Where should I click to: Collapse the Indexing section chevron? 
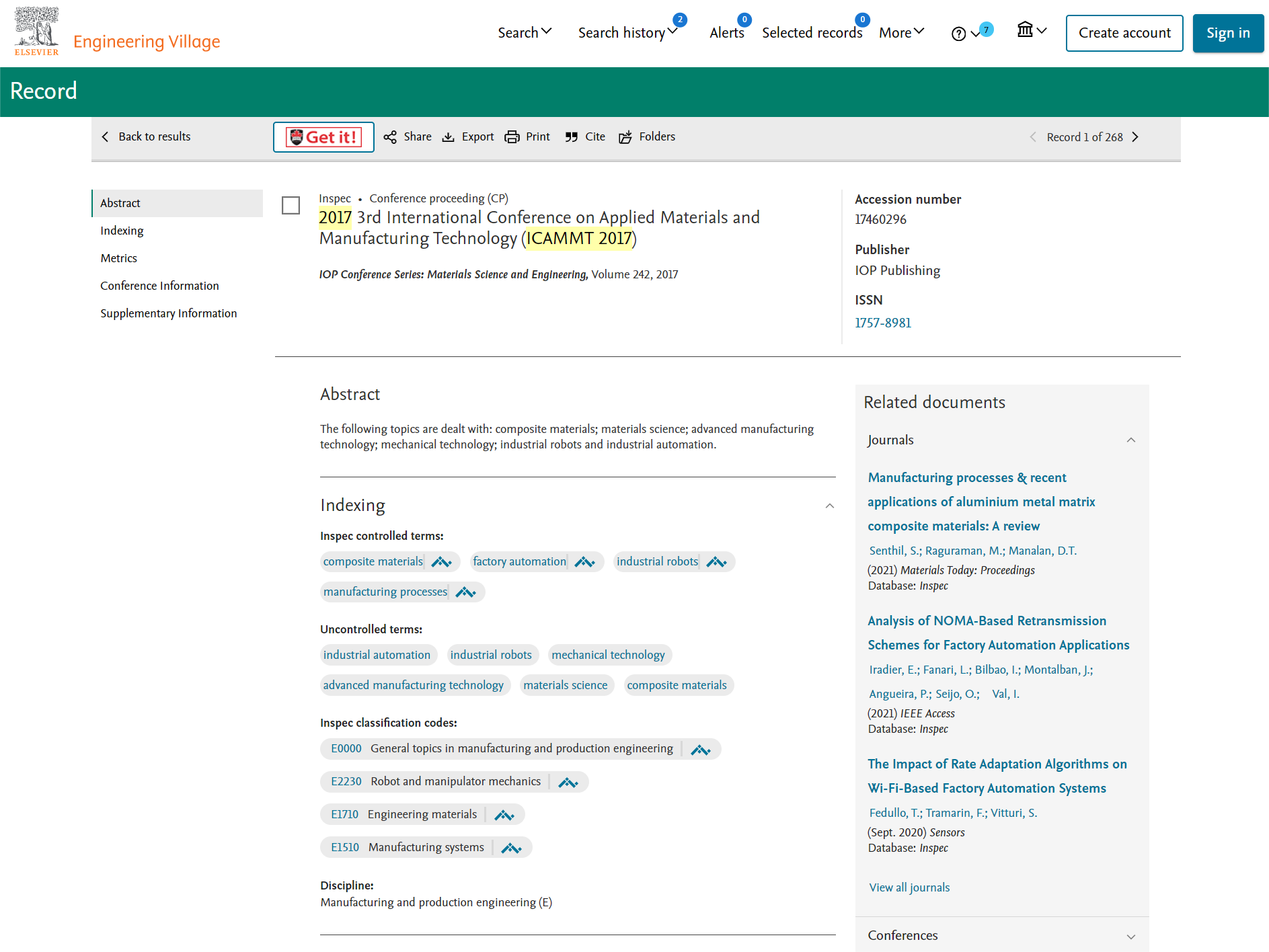tap(830, 506)
